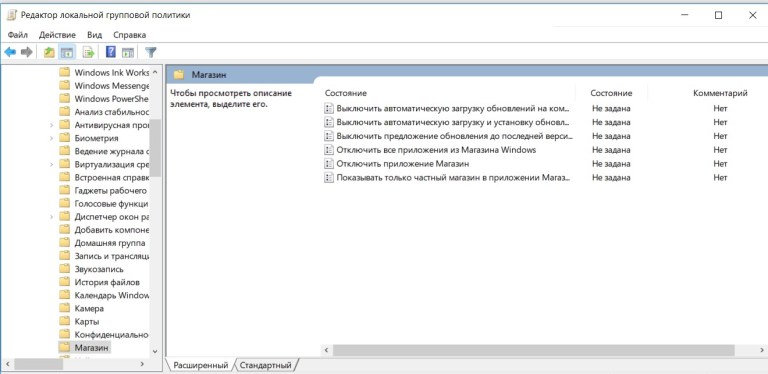Switch to the Расширенный tab
This screenshot has height=374, width=768.
201,365
